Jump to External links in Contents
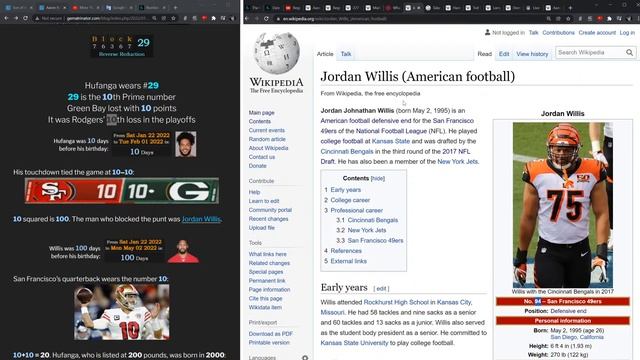This screenshot has height=360, width=640. coord(349,261)
